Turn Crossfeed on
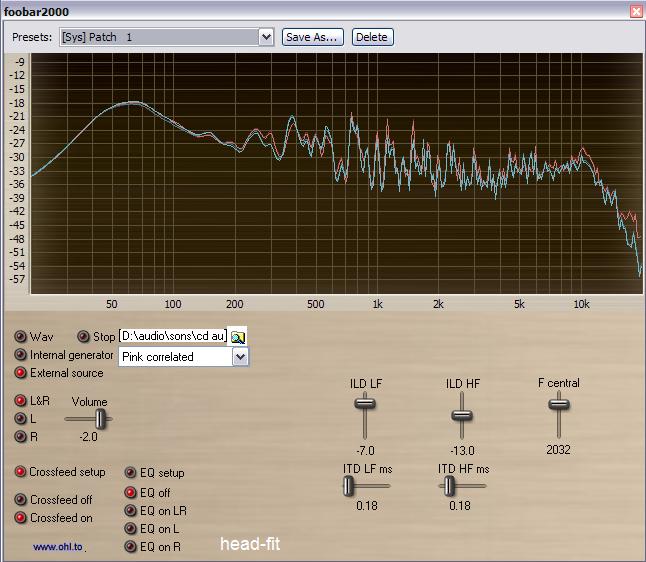The width and height of the screenshot is (646, 562). click(x=21, y=518)
